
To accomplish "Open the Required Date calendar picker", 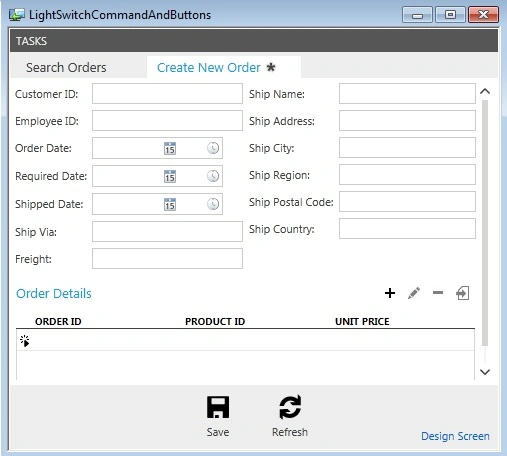I will point(170,176).
